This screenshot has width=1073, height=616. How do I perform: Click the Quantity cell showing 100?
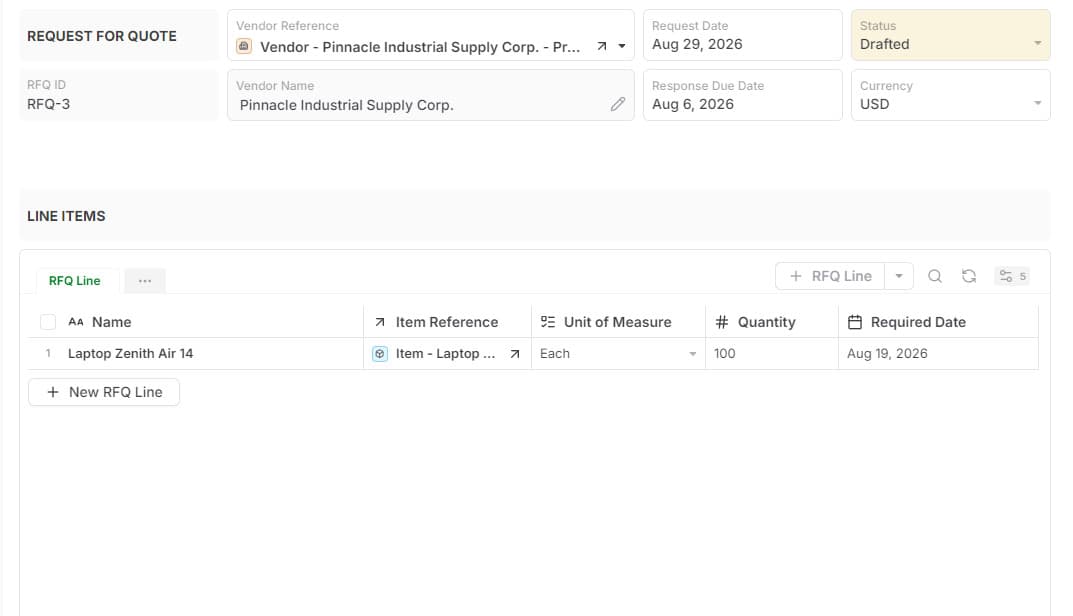click(x=772, y=354)
